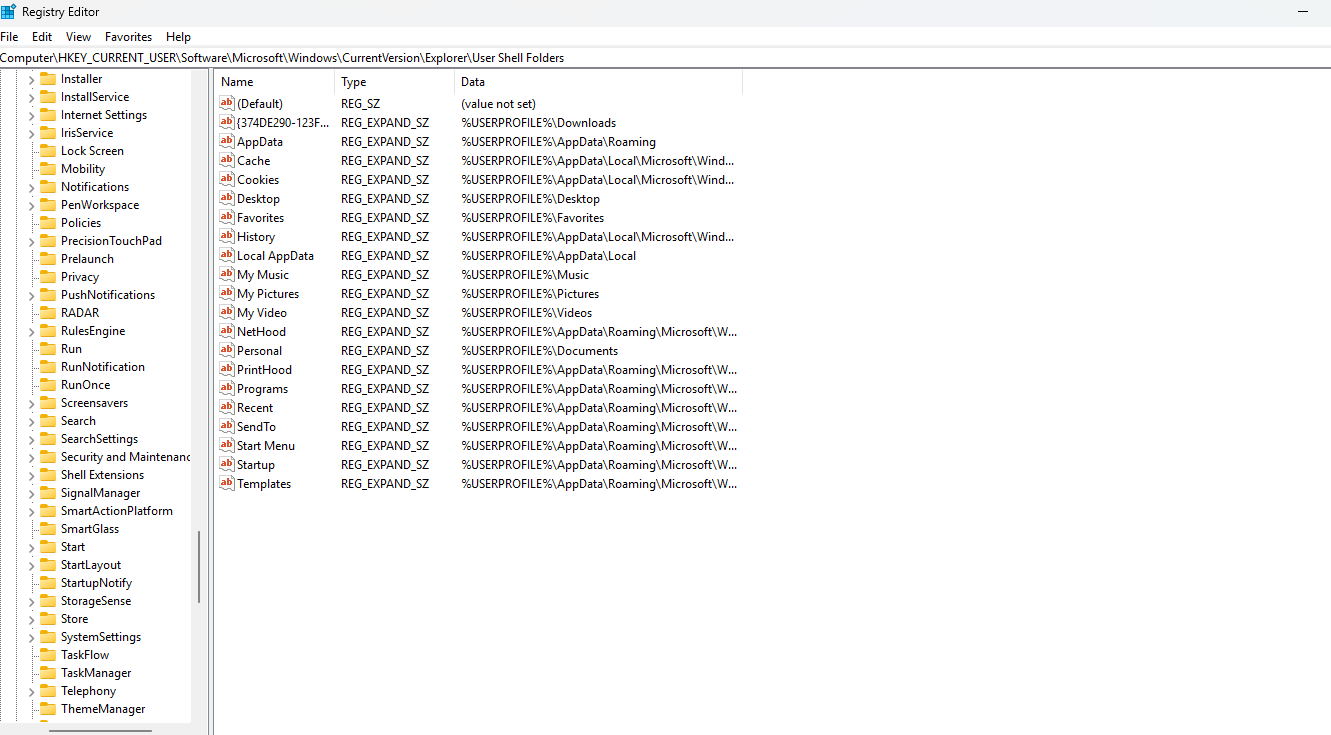This screenshot has width=1331, height=735.
Task: Sort values by the Name column header
Action: click(237, 81)
